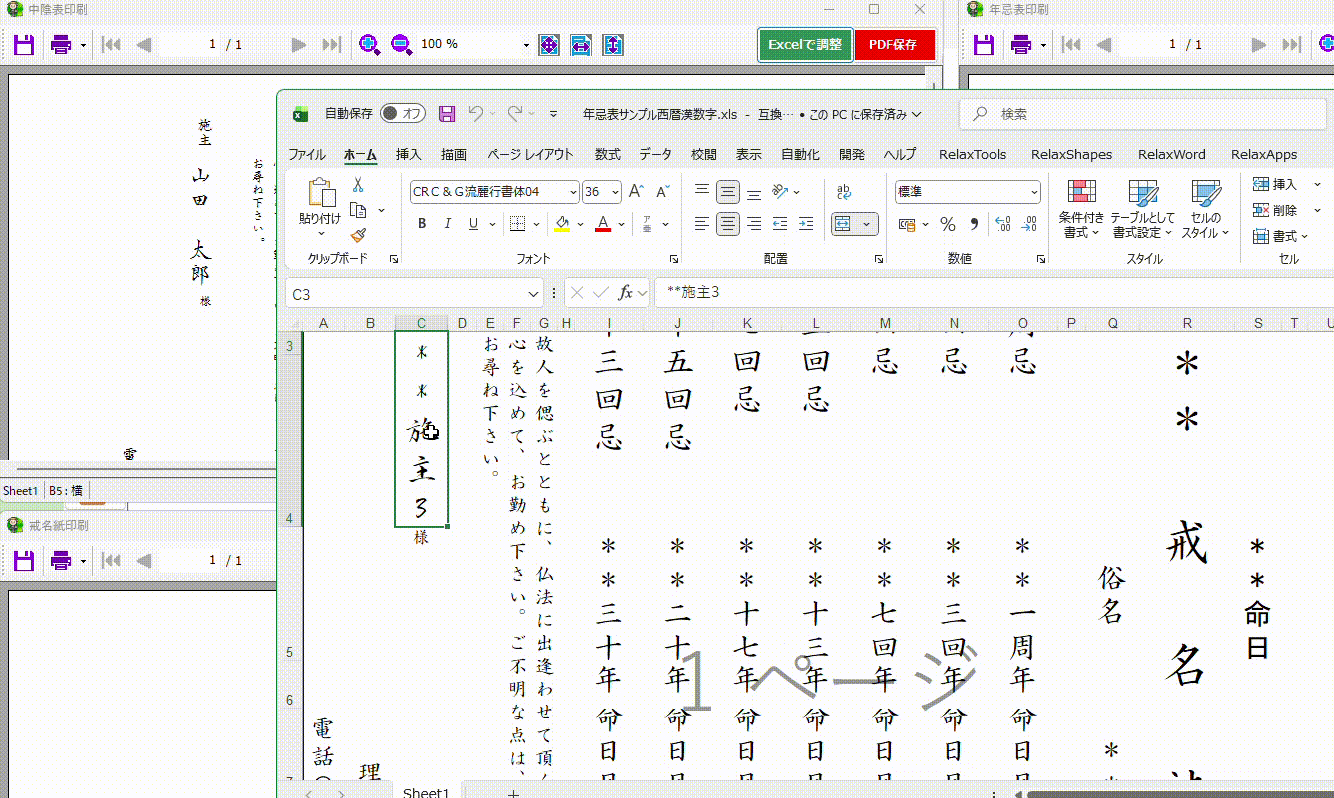Click zoom out magnifier in 中陰表印刷 toolbar
This screenshot has width=1334, height=798.
(x=401, y=45)
